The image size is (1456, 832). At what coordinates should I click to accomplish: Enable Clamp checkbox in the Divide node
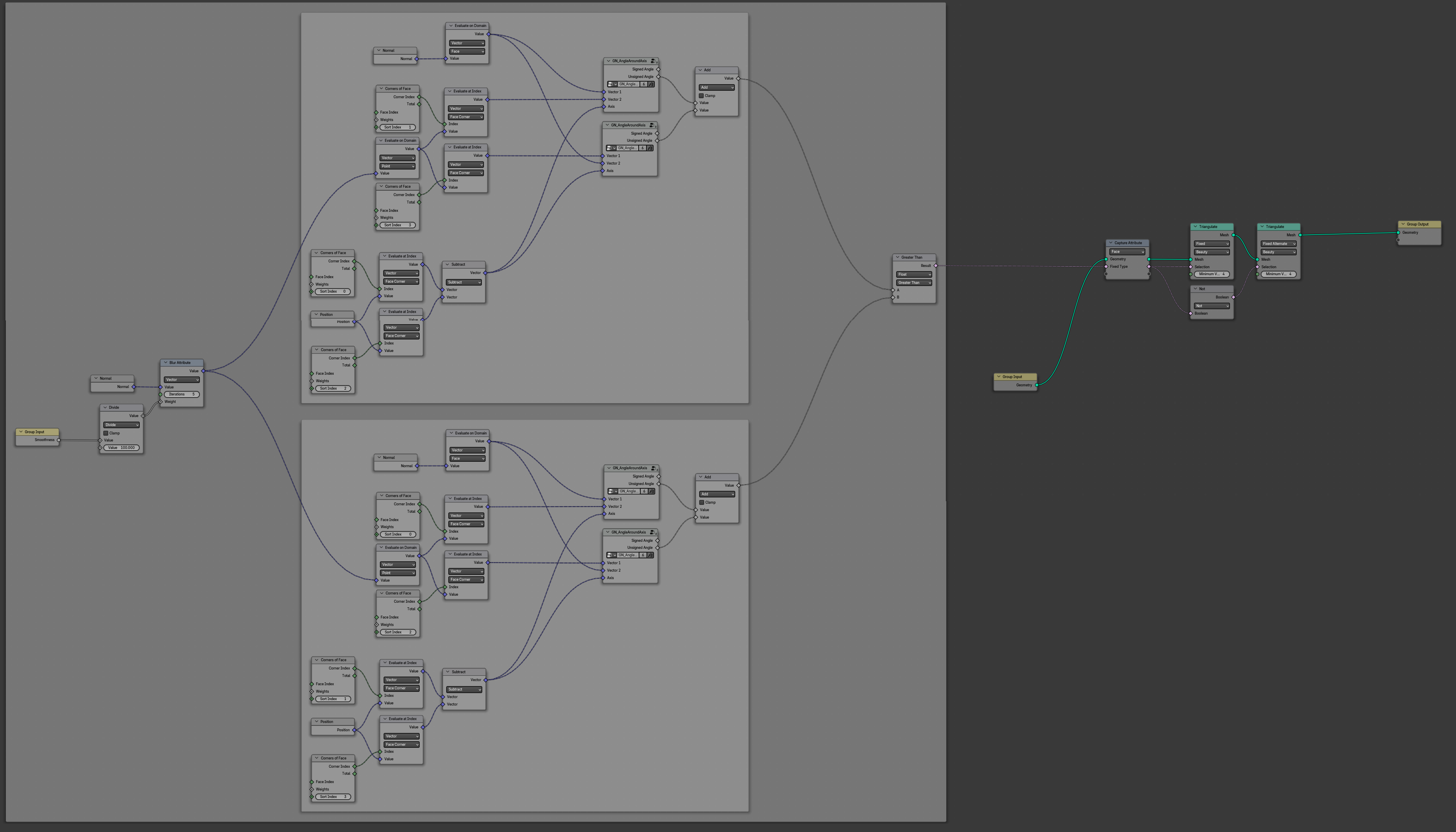click(106, 433)
